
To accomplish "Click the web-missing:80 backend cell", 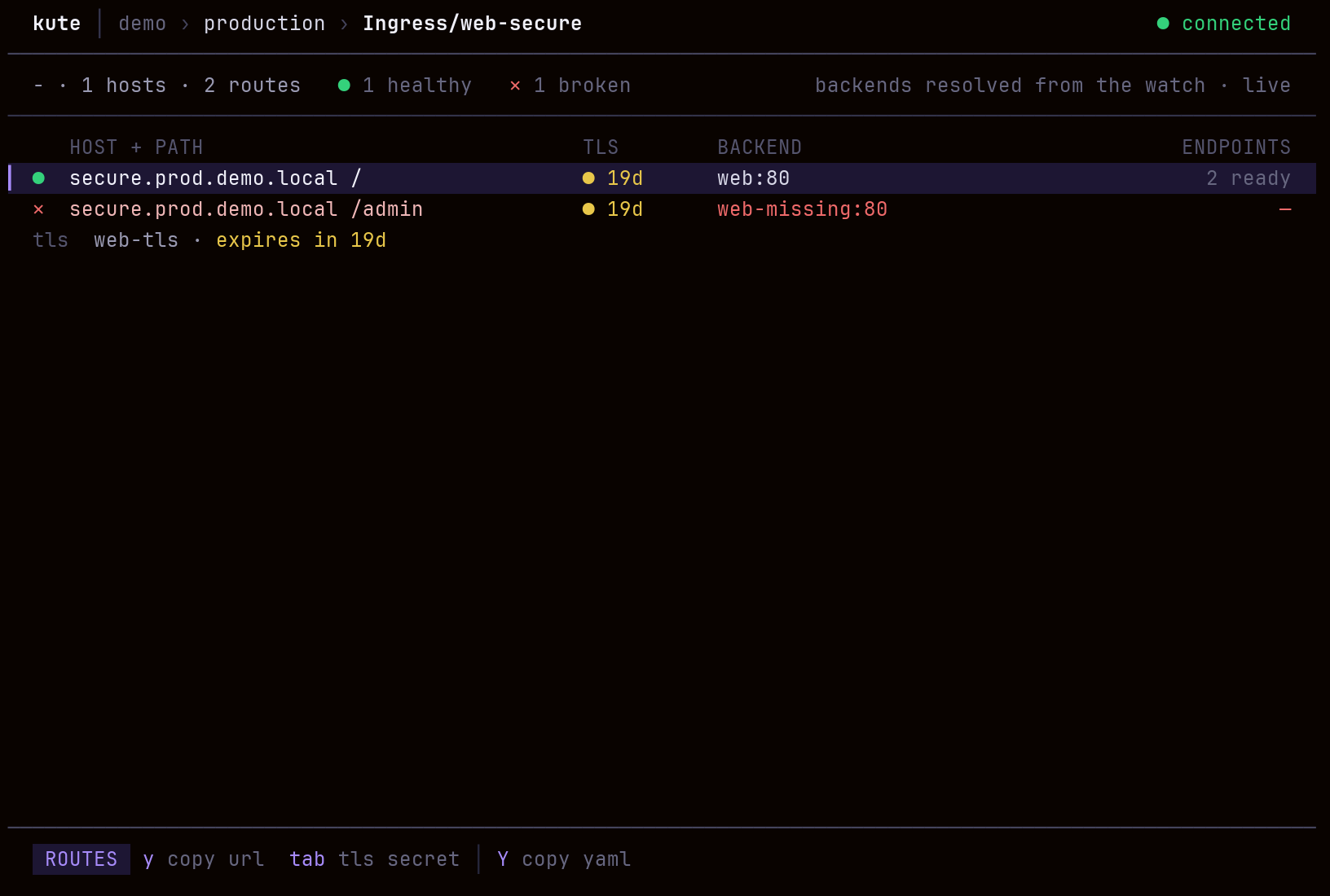I will pos(802,209).
